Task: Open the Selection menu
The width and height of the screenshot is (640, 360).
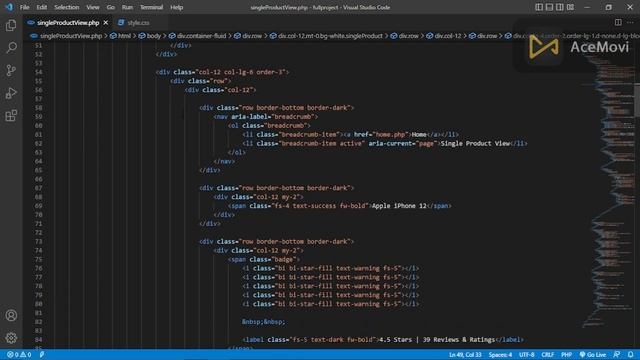Action: [67, 7]
